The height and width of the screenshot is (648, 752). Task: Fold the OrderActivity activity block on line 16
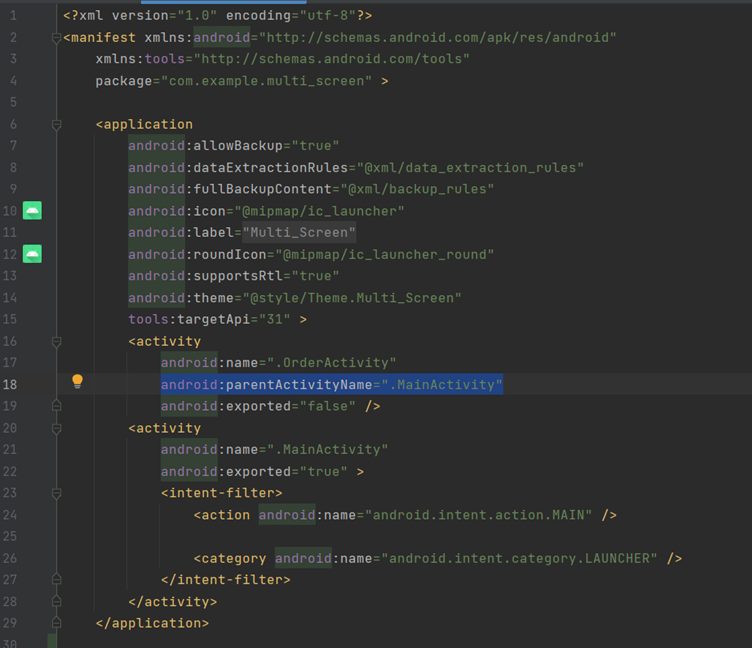pos(56,342)
